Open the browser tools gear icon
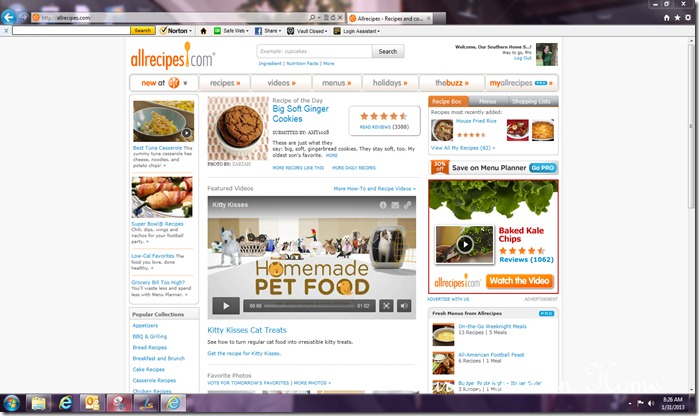Viewport: 699px width, 416px height. (688, 18)
